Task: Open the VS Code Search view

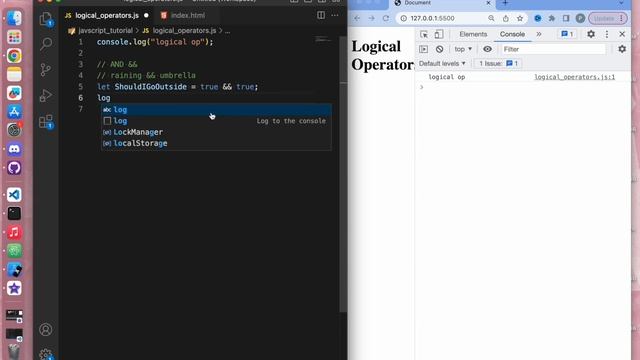Action: tap(46, 44)
